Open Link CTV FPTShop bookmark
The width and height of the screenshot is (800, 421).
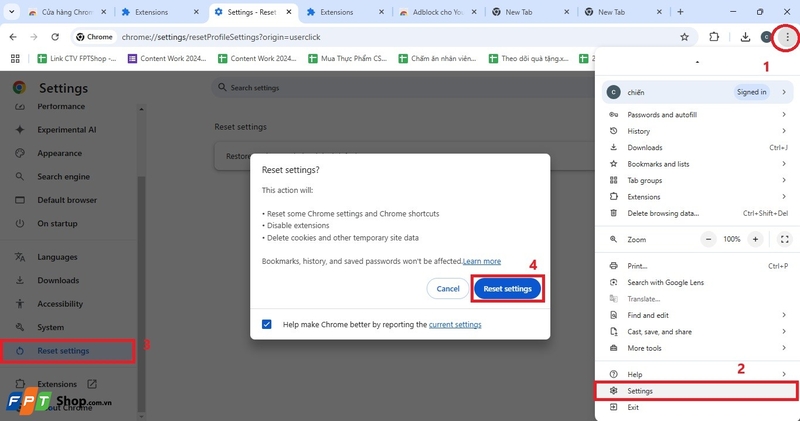pyautogui.click(x=77, y=59)
